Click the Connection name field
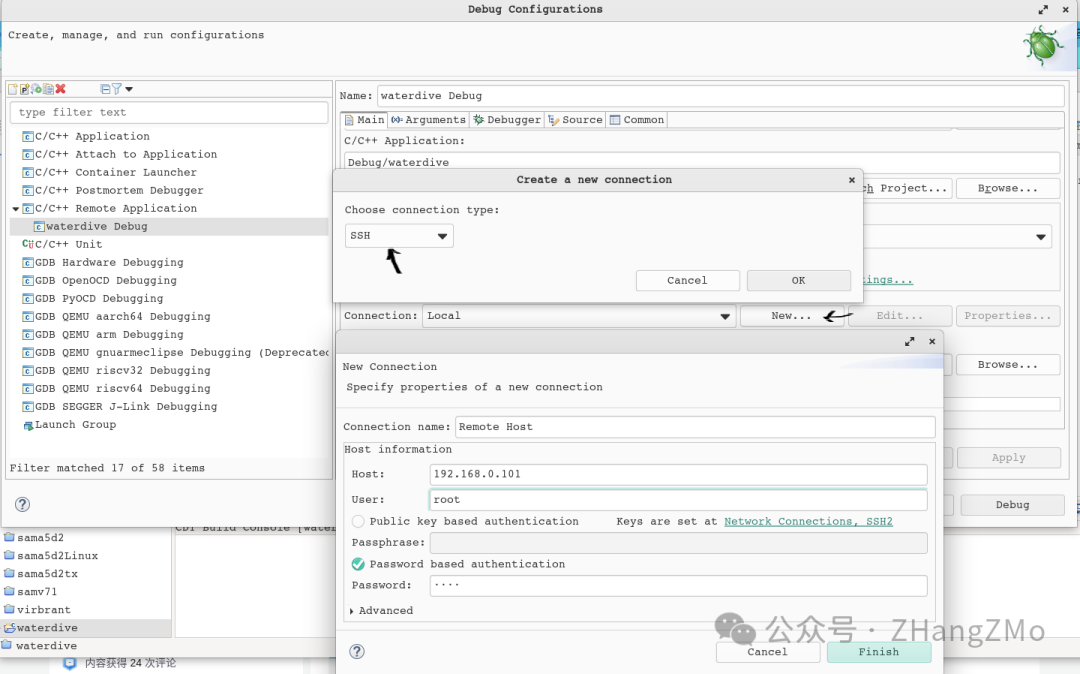The height and width of the screenshot is (674, 1080). [x=695, y=427]
